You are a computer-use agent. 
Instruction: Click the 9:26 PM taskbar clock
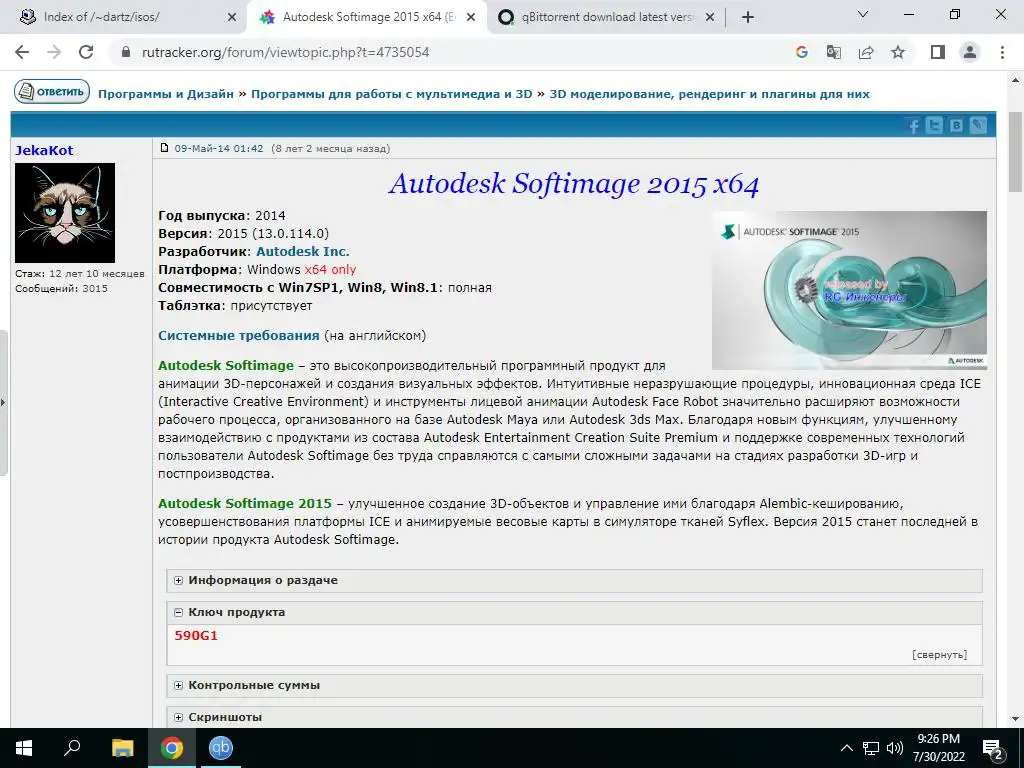pos(938,748)
